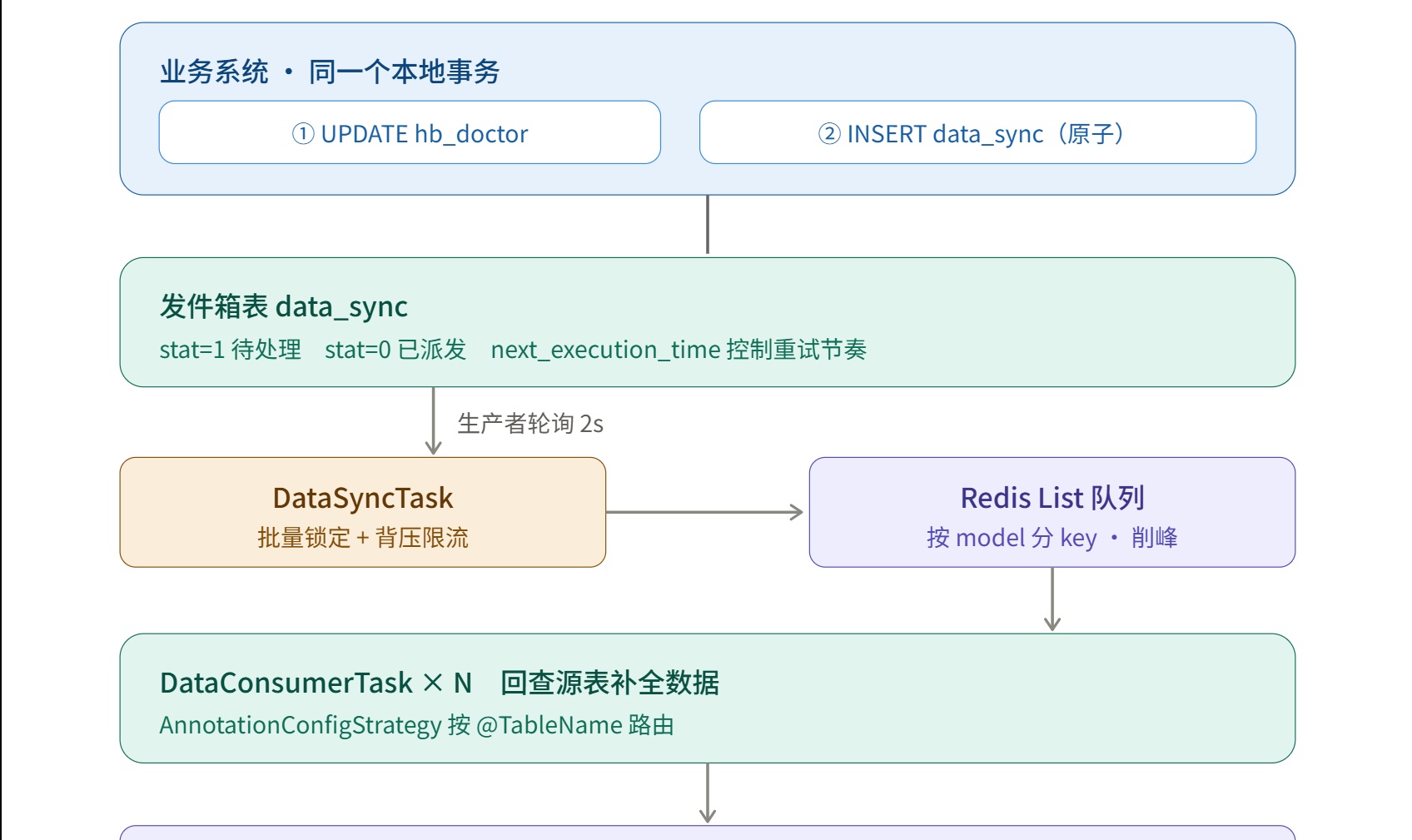Click the UPDATE hb_doctor step box
The image size is (1412, 840).
(x=410, y=132)
